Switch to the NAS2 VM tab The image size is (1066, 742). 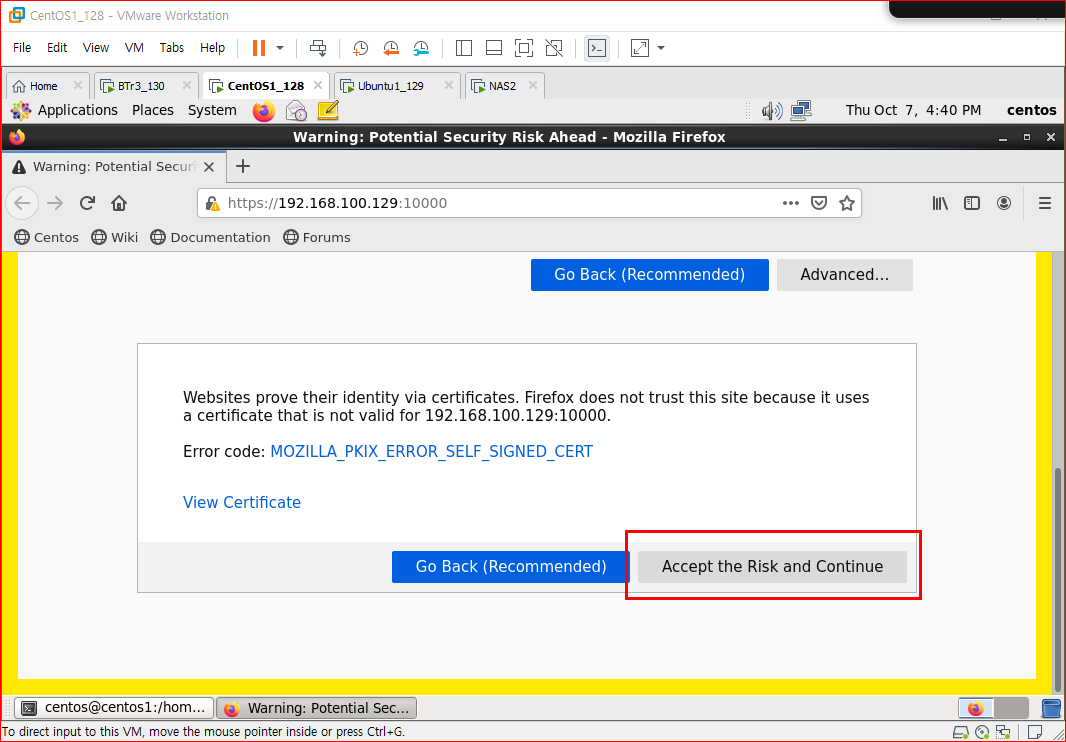502,86
